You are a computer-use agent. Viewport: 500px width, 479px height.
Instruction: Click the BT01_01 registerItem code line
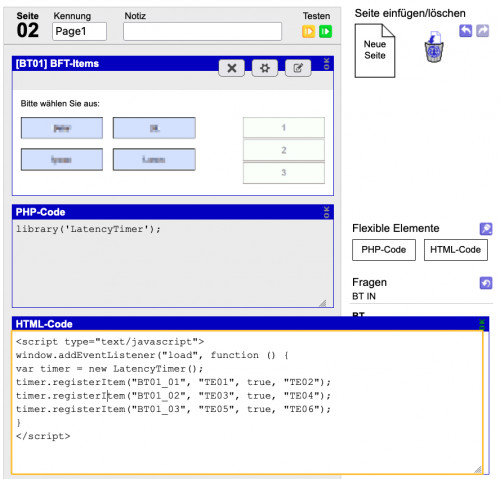pos(173,382)
